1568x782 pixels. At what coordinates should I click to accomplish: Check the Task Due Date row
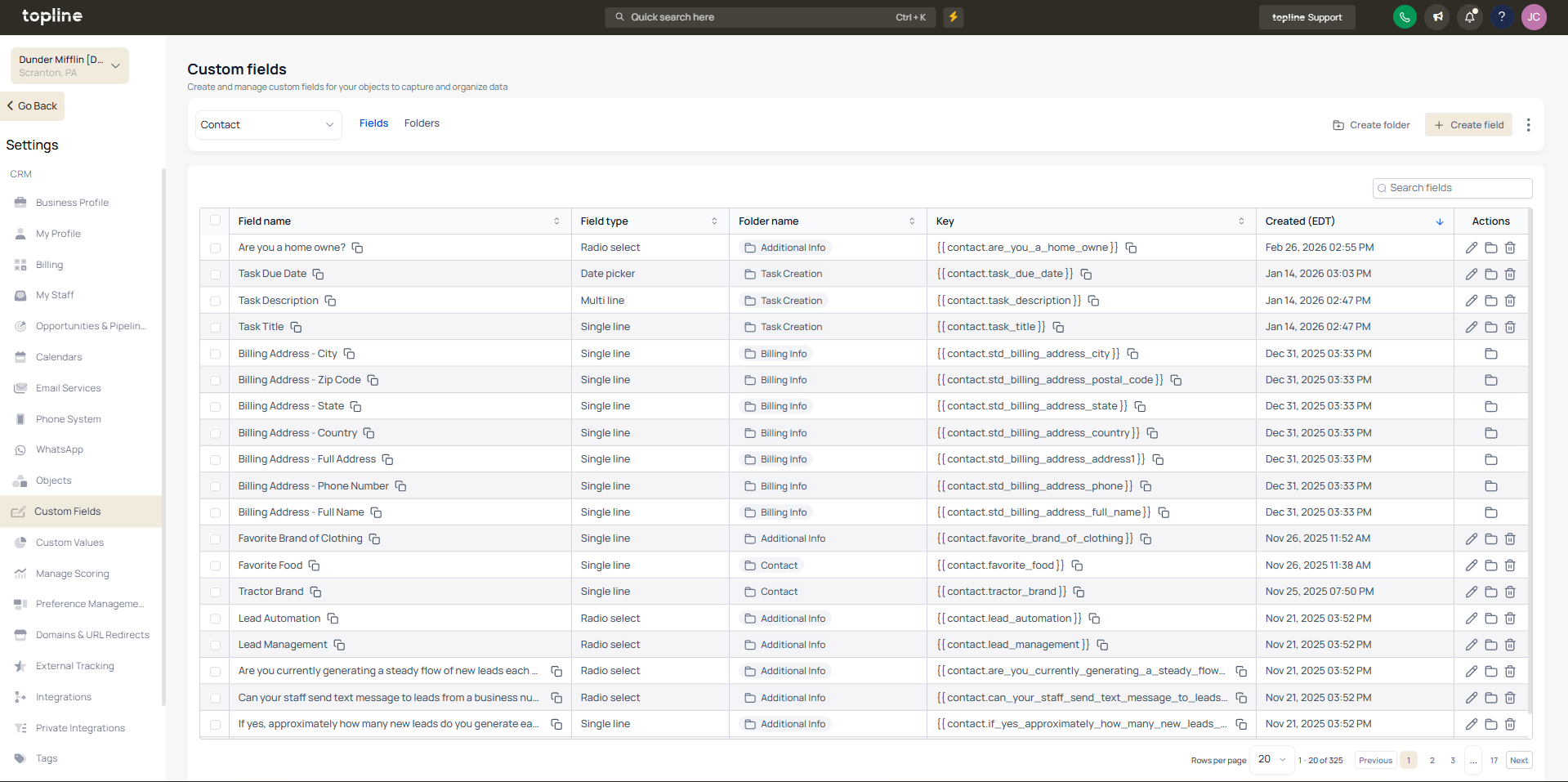click(215, 275)
